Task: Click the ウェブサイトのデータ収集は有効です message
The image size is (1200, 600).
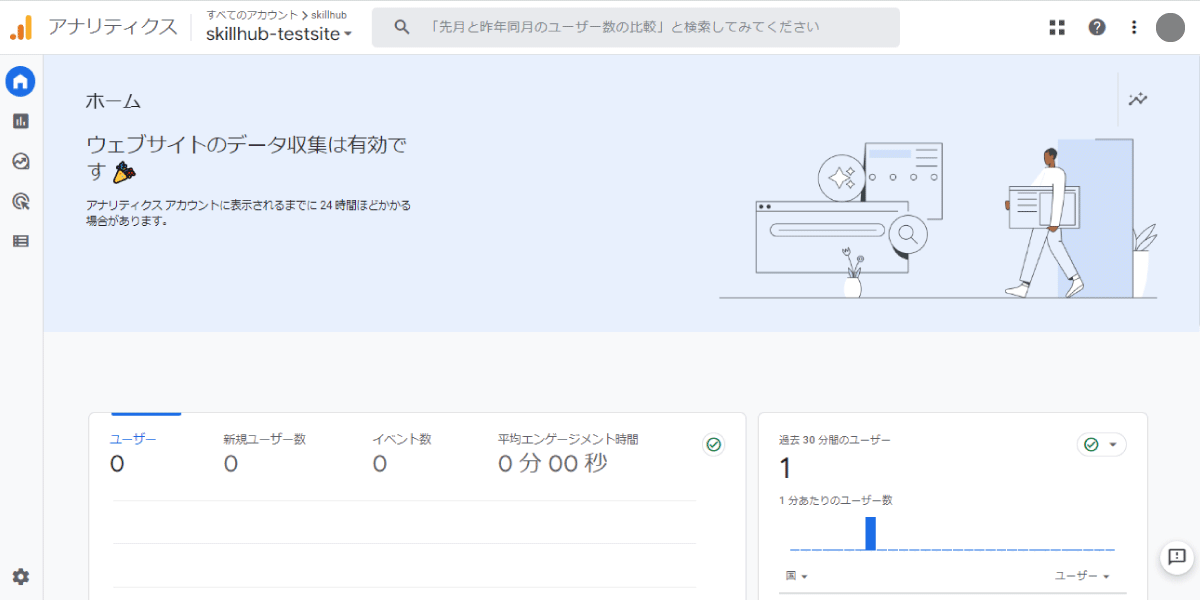Action: pos(247,157)
